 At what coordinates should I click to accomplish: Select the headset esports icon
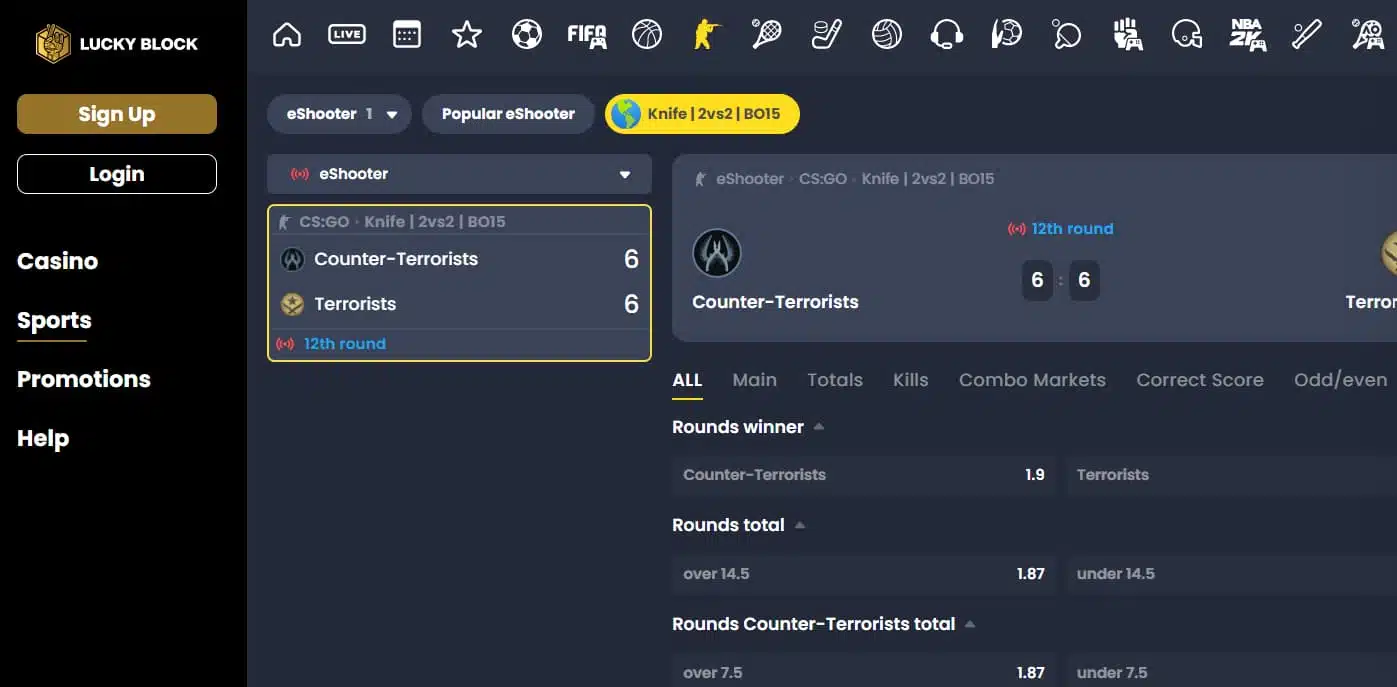coord(947,35)
